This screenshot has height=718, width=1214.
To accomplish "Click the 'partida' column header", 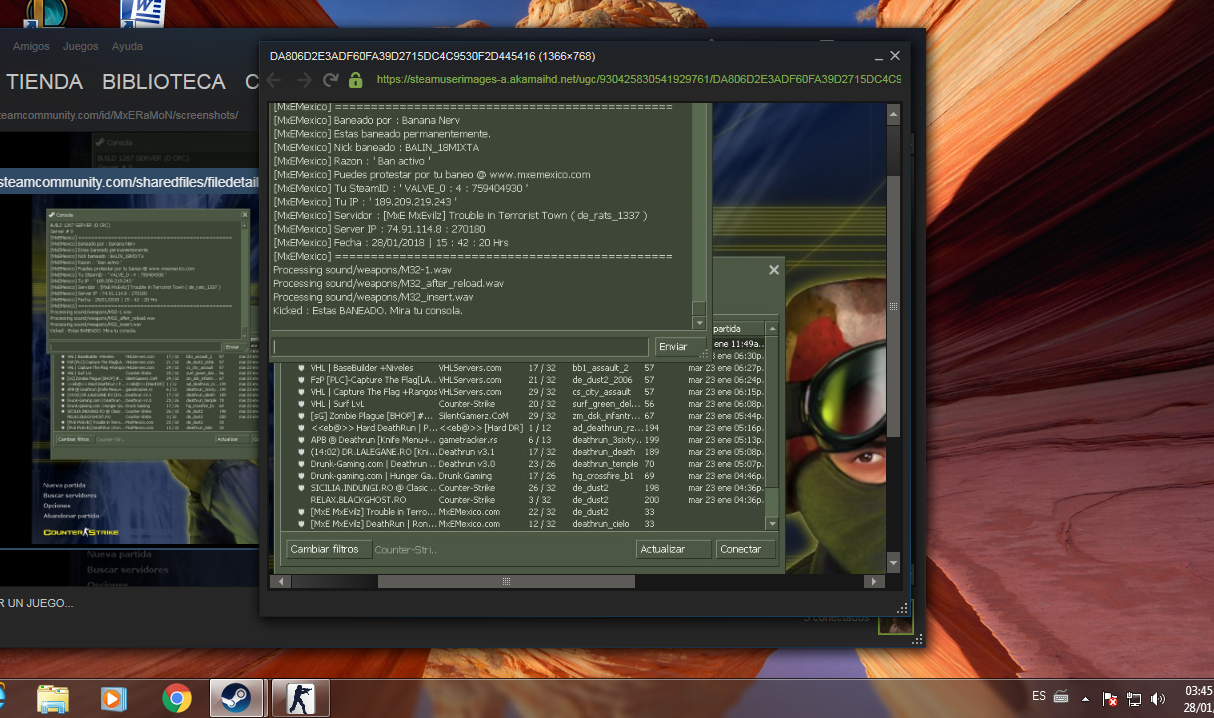I will coord(738,328).
